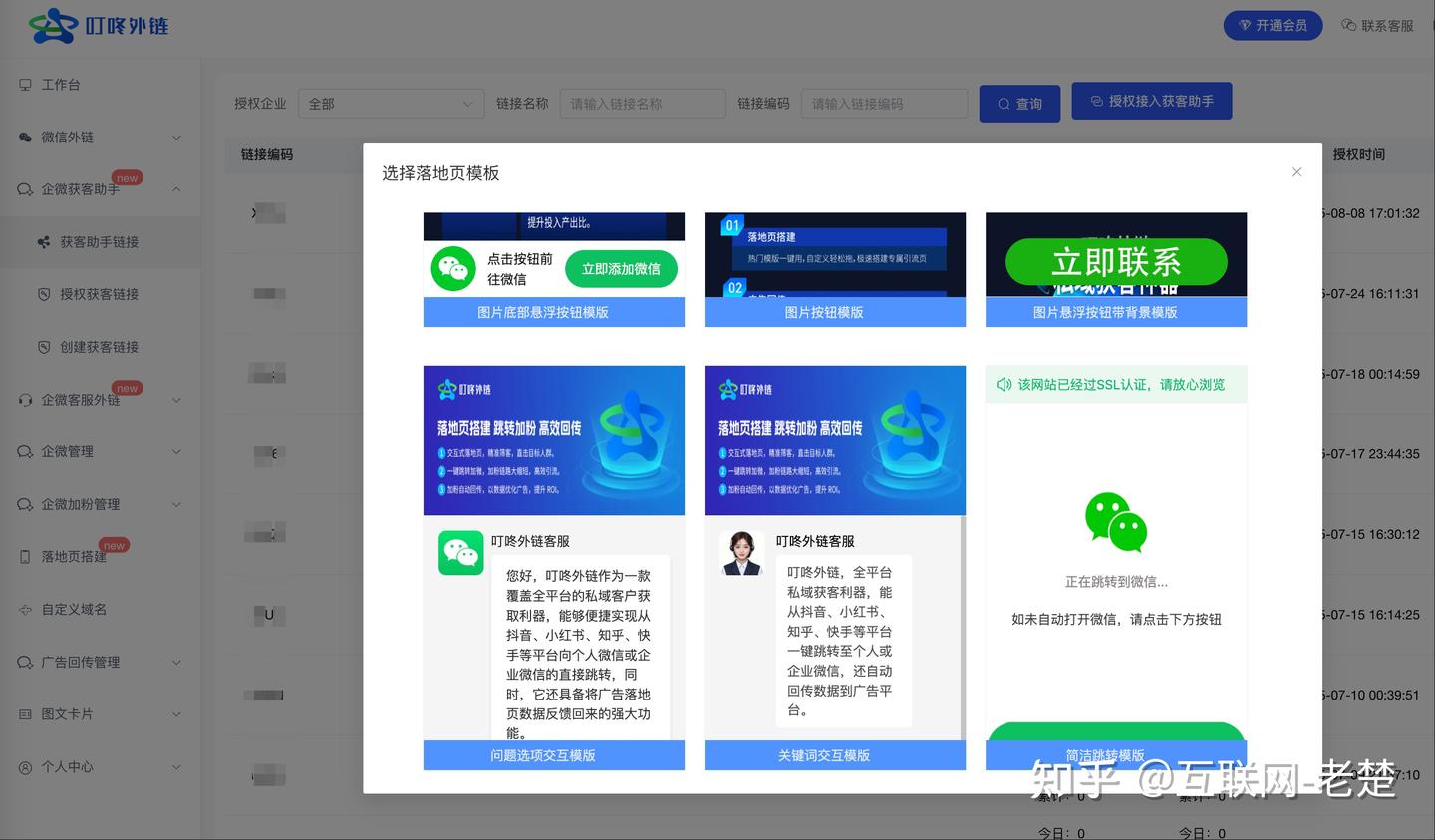Click the 图文卡片 card icon in sidebar
Image resolution: width=1435 pixels, height=840 pixels.
pyautogui.click(x=25, y=714)
